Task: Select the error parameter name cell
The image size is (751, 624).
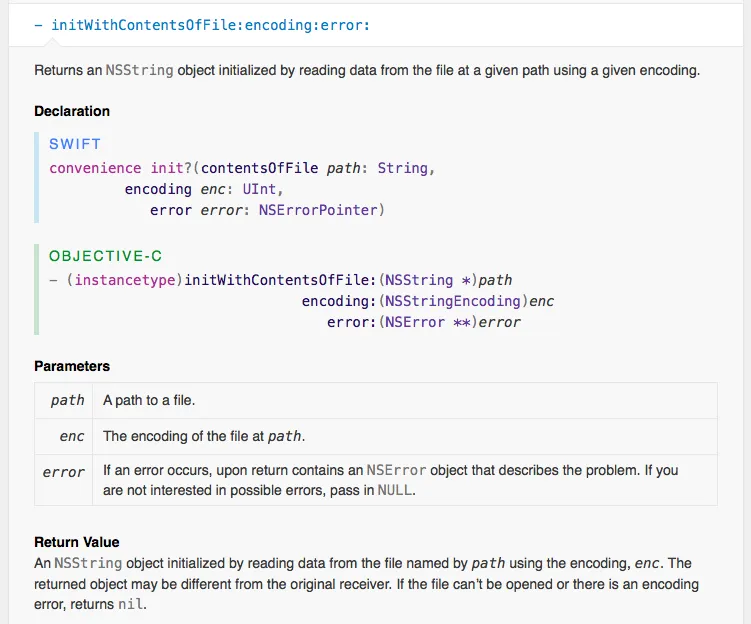Action: pos(64,472)
